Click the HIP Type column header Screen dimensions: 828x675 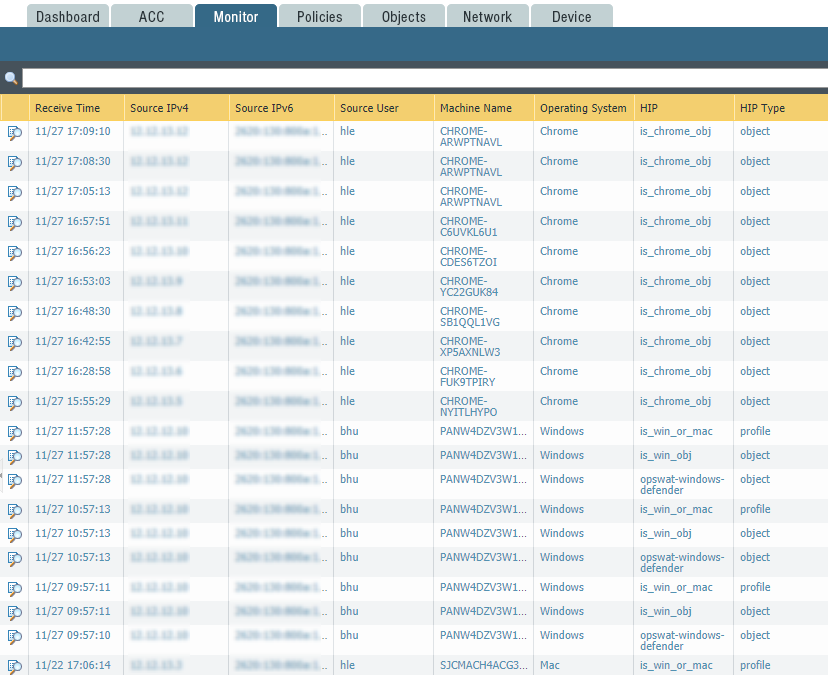tap(762, 108)
